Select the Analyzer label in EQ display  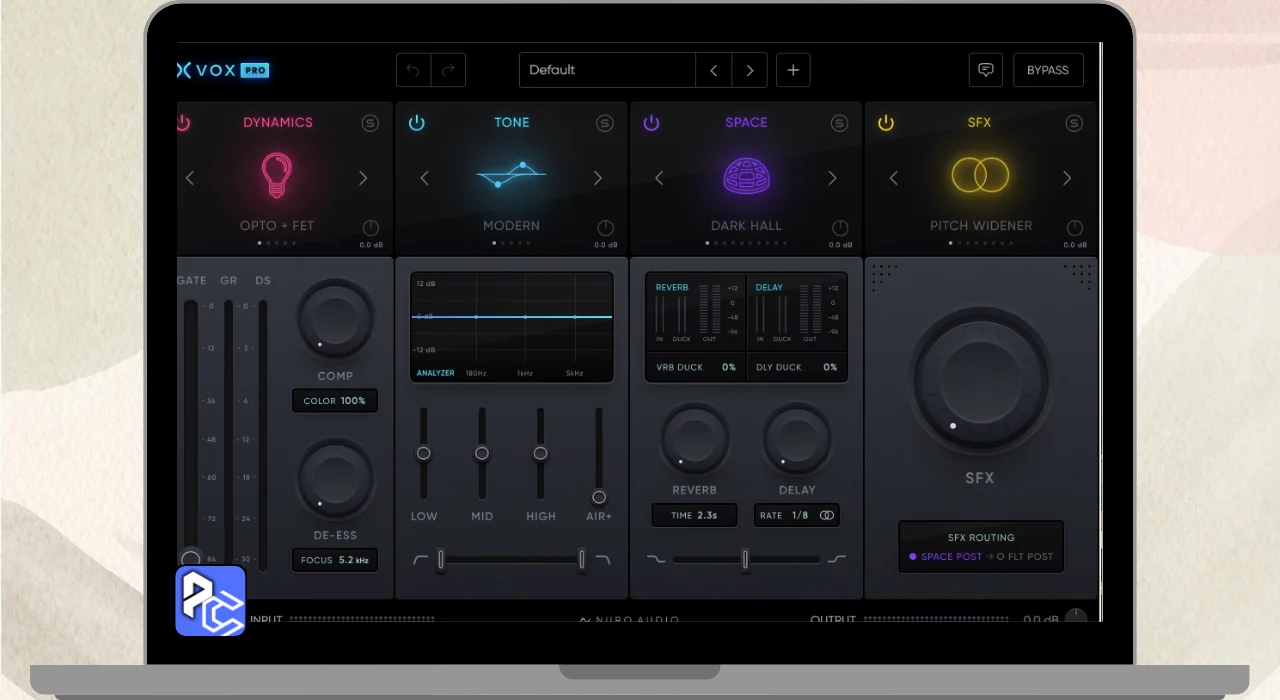pyautogui.click(x=435, y=373)
